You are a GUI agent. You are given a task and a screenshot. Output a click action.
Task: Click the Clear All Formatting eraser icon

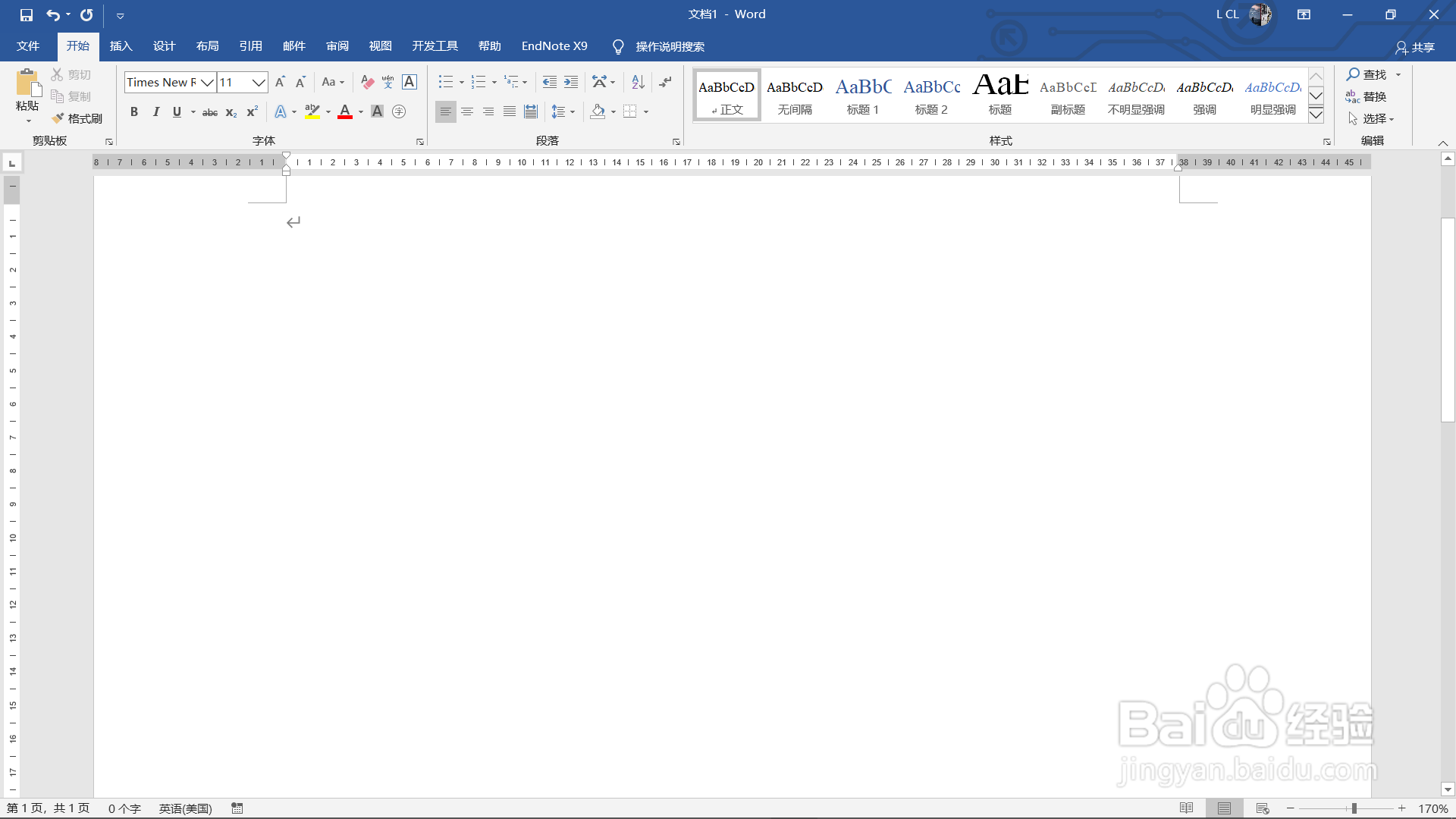[x=368, y=82]
